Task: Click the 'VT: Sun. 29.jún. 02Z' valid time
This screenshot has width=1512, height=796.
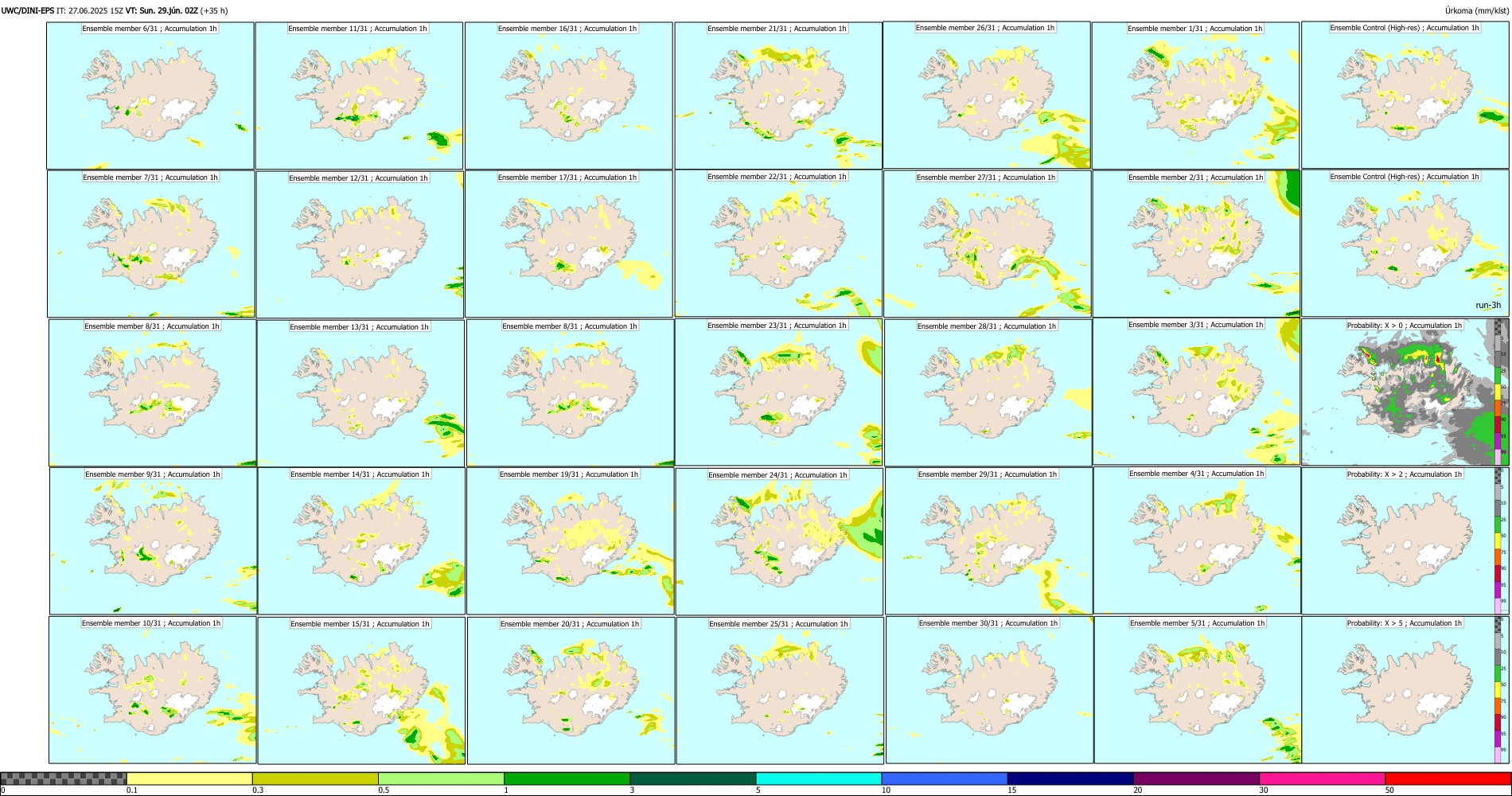Action: pos(162,10)
